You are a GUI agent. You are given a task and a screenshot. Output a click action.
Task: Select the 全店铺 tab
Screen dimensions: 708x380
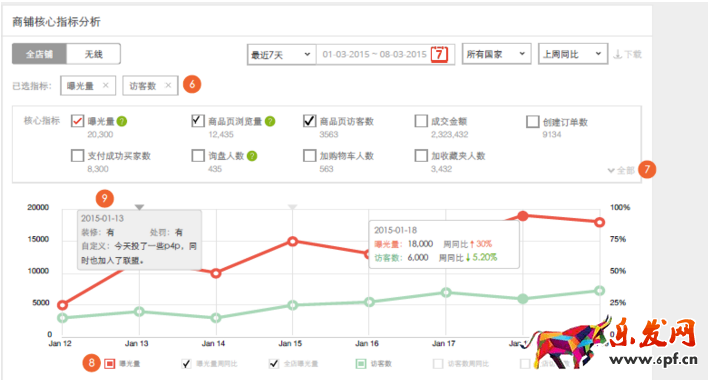pos(39,54)
